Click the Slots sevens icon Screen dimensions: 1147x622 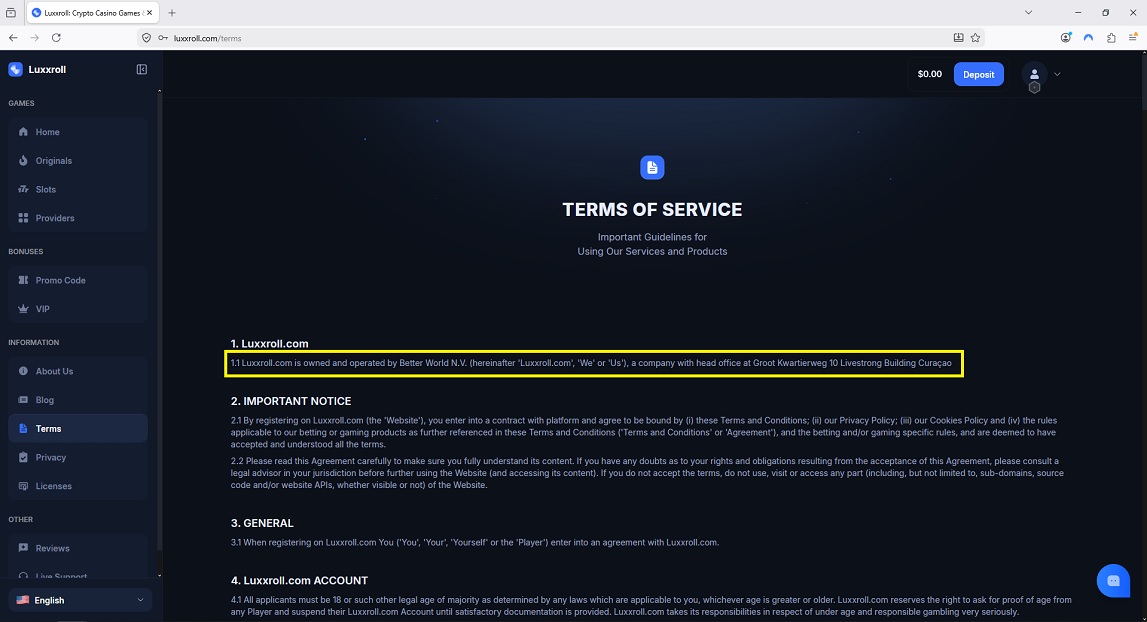coord(23,189)
